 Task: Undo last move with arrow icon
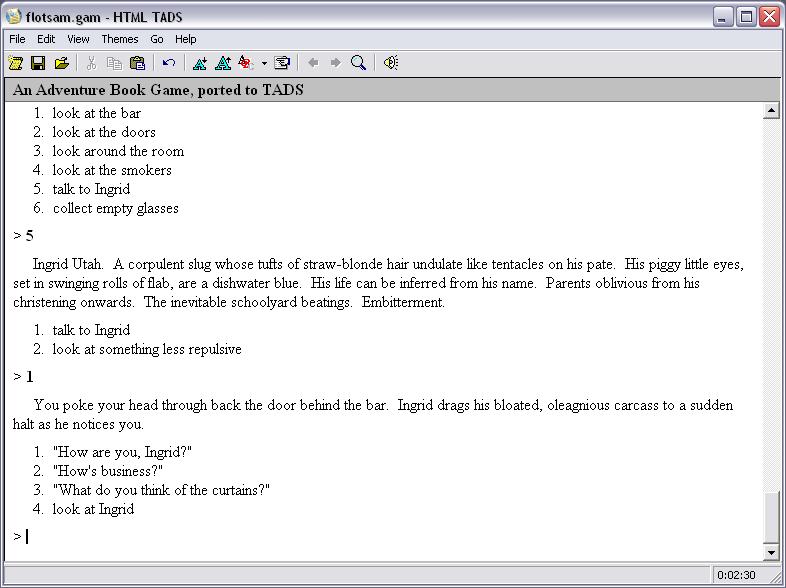point(169,63)
